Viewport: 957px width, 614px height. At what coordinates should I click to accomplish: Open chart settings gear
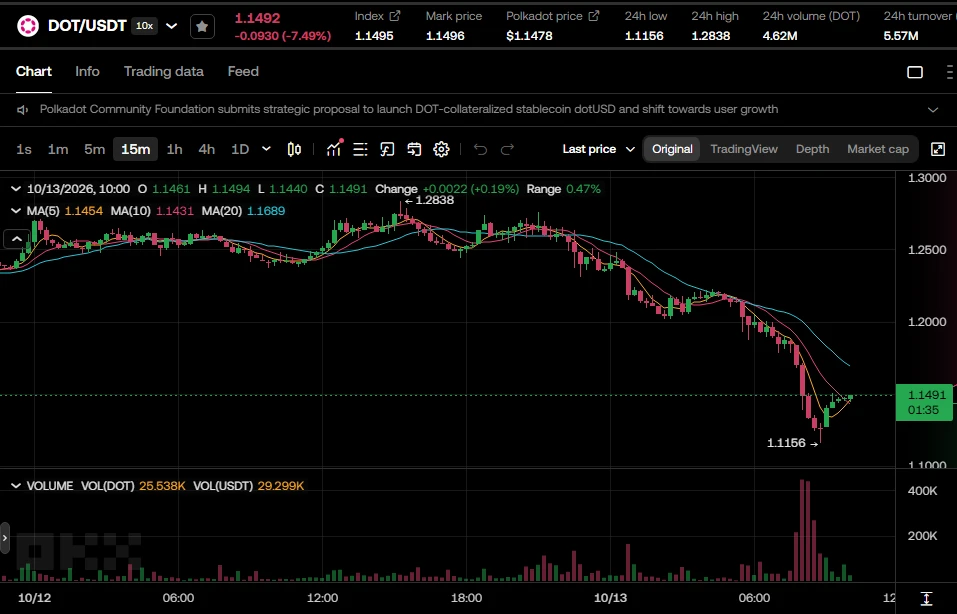coord(441,149)
